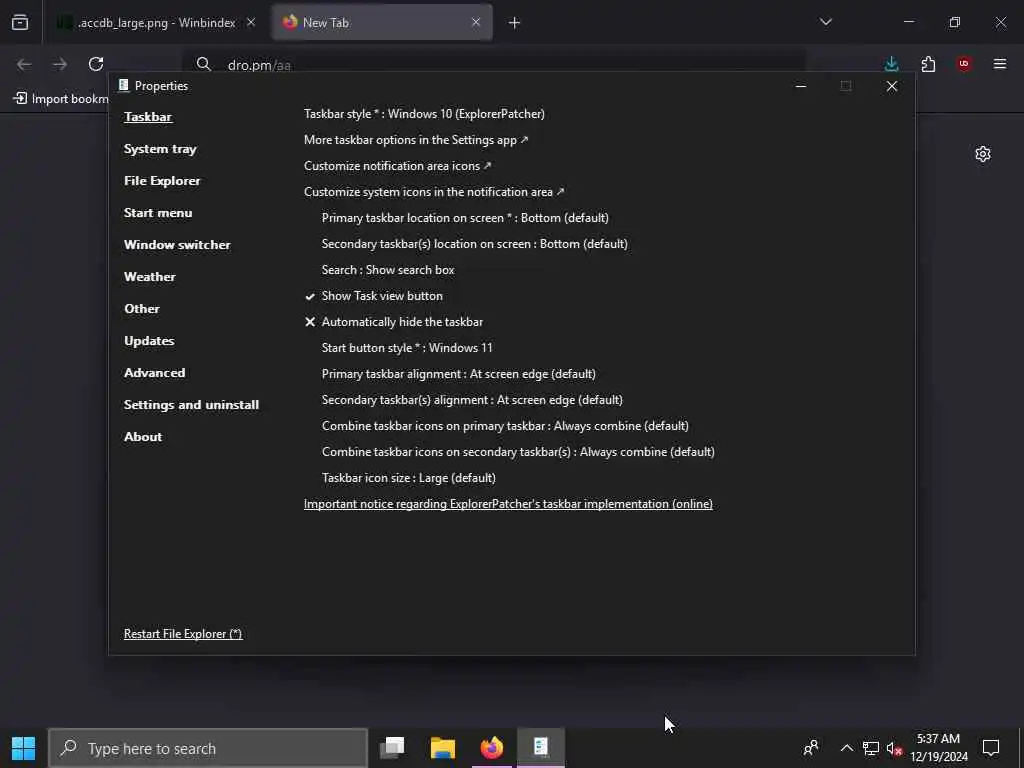The width and height of the screenshot is (1024, 768).
Task: Open File Explorer from taskbar
Action: (443, 748)
